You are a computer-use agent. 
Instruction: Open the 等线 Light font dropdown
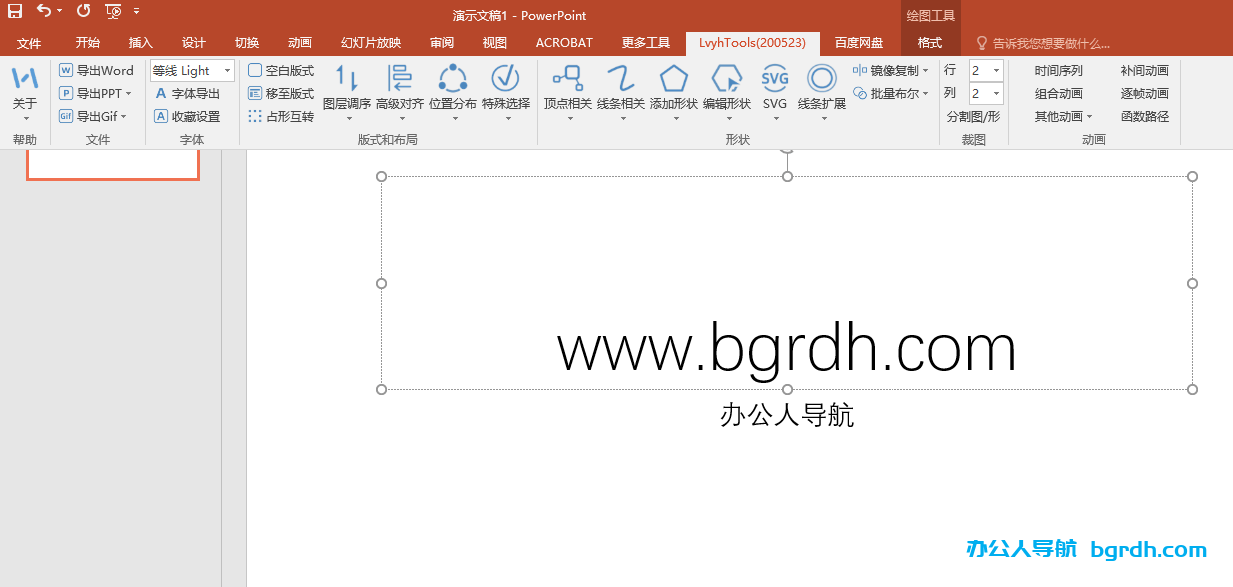(227, 71)
